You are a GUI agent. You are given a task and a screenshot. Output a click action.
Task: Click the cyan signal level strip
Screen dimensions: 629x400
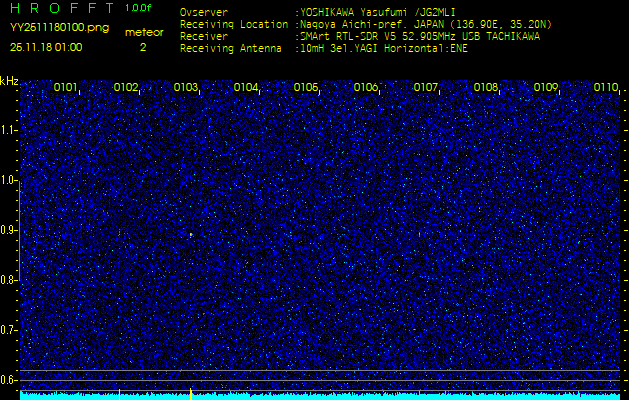pos(320,395)
